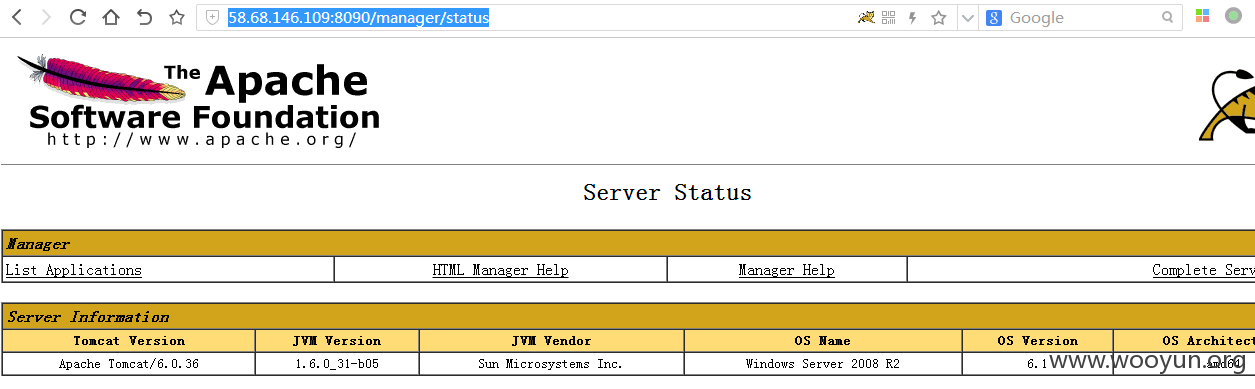Click the lightning bolt speed mode icon

[913, 17]
